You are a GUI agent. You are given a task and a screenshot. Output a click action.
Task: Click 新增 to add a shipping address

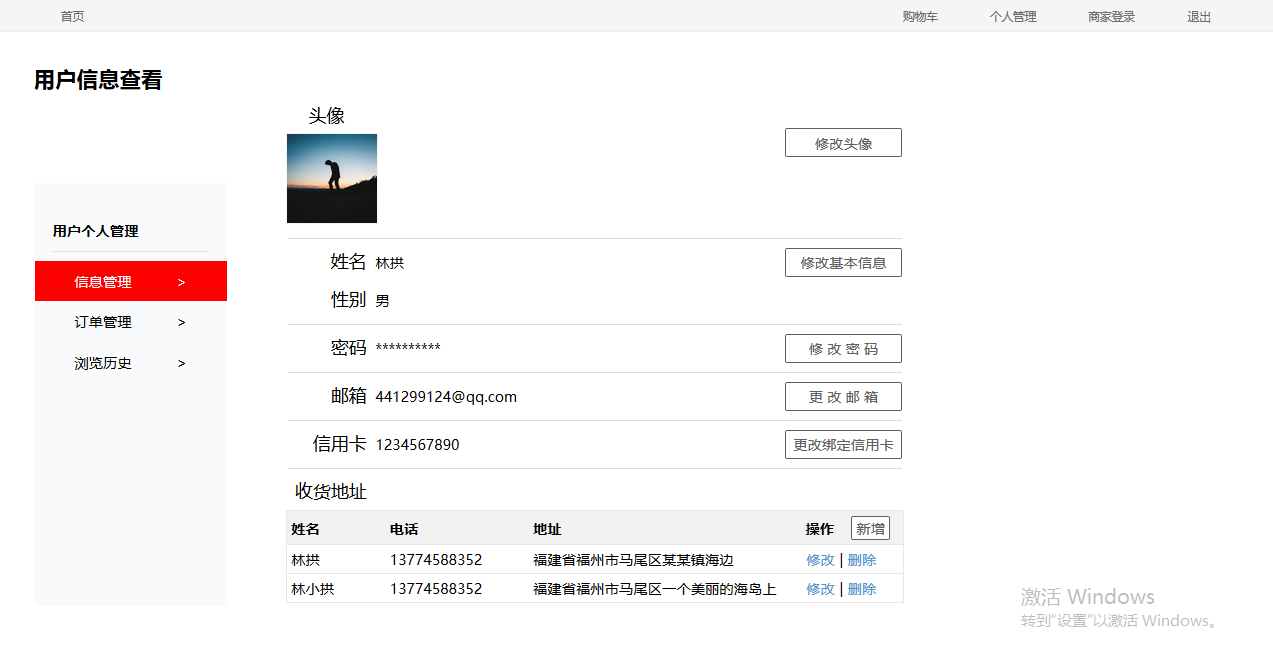click(x=870, y=529)
